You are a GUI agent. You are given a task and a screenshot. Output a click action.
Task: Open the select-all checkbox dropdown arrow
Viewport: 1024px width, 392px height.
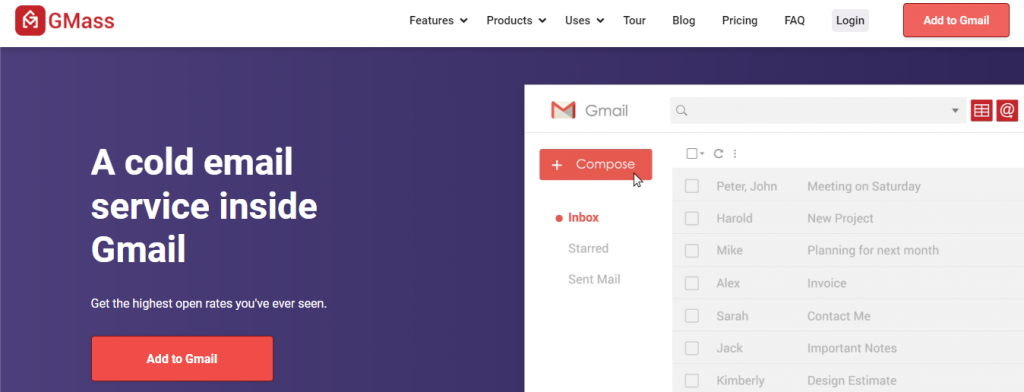click(x=702, y=154)
